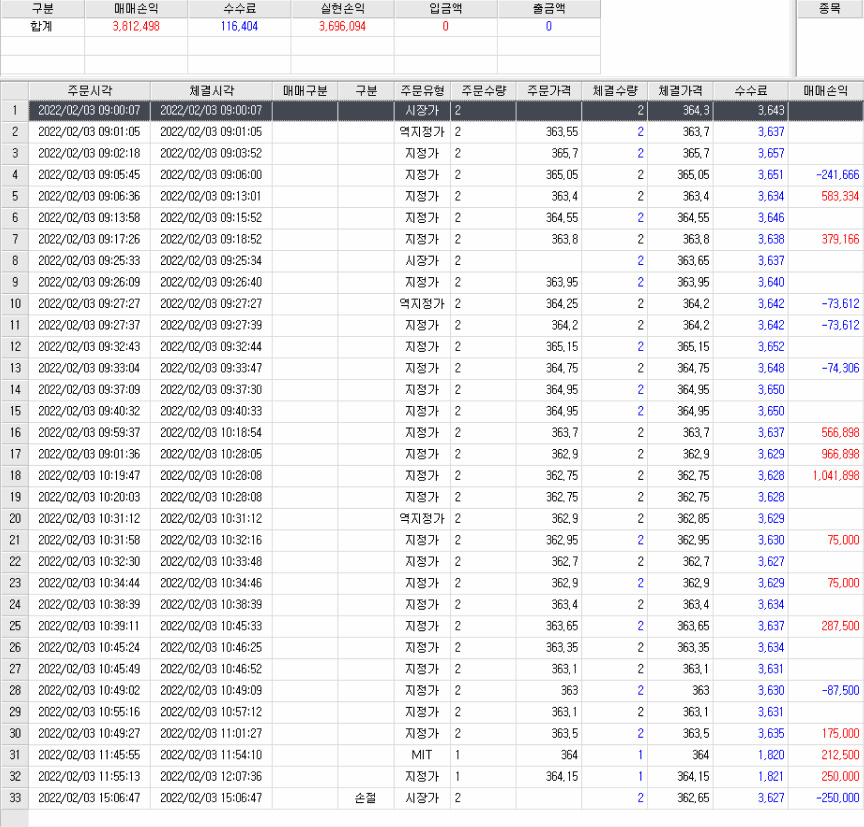Screen dimensions: 864x827
Task: Click the 체결가격 column header
Action: point(681,90)
